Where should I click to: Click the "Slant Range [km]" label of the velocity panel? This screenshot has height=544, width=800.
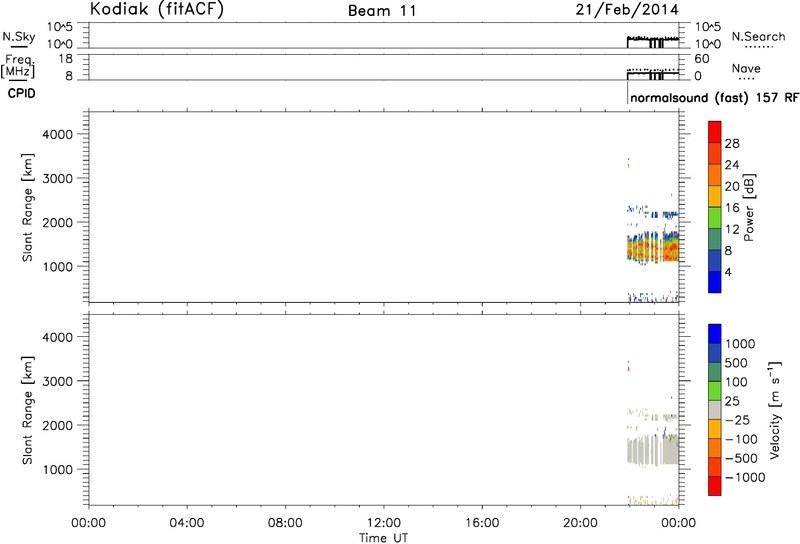(28, 410)
